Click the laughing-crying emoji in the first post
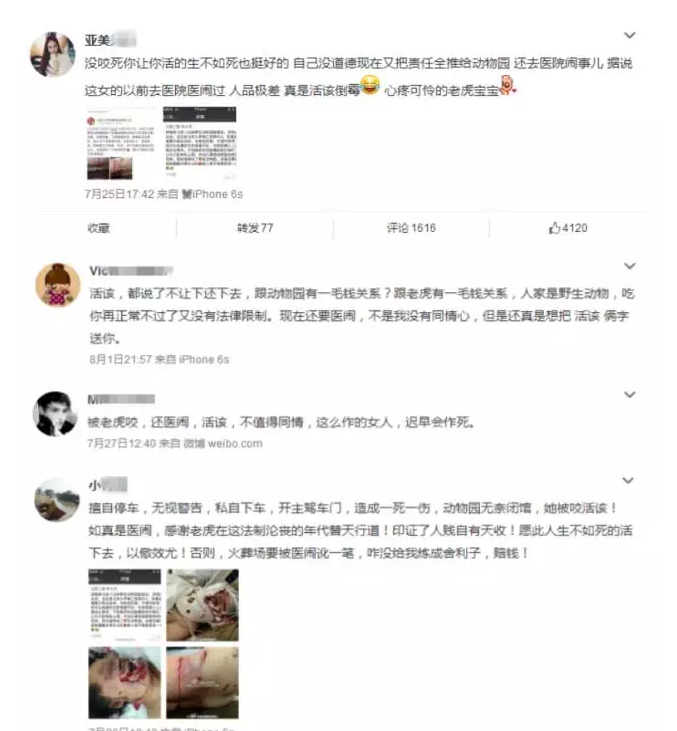The image size is (677, 731). click(370, 85)
